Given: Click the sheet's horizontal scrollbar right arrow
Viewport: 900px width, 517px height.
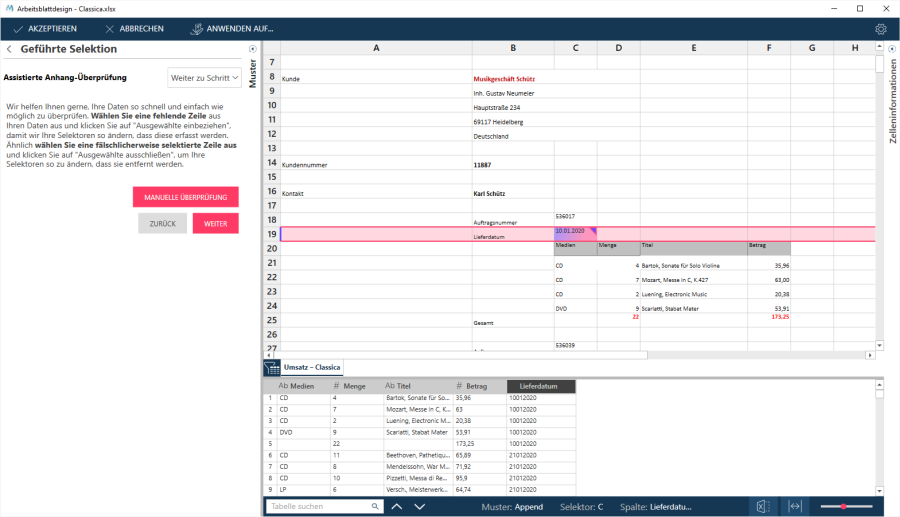Looking at the screenshot, I should tap(870, 356).
